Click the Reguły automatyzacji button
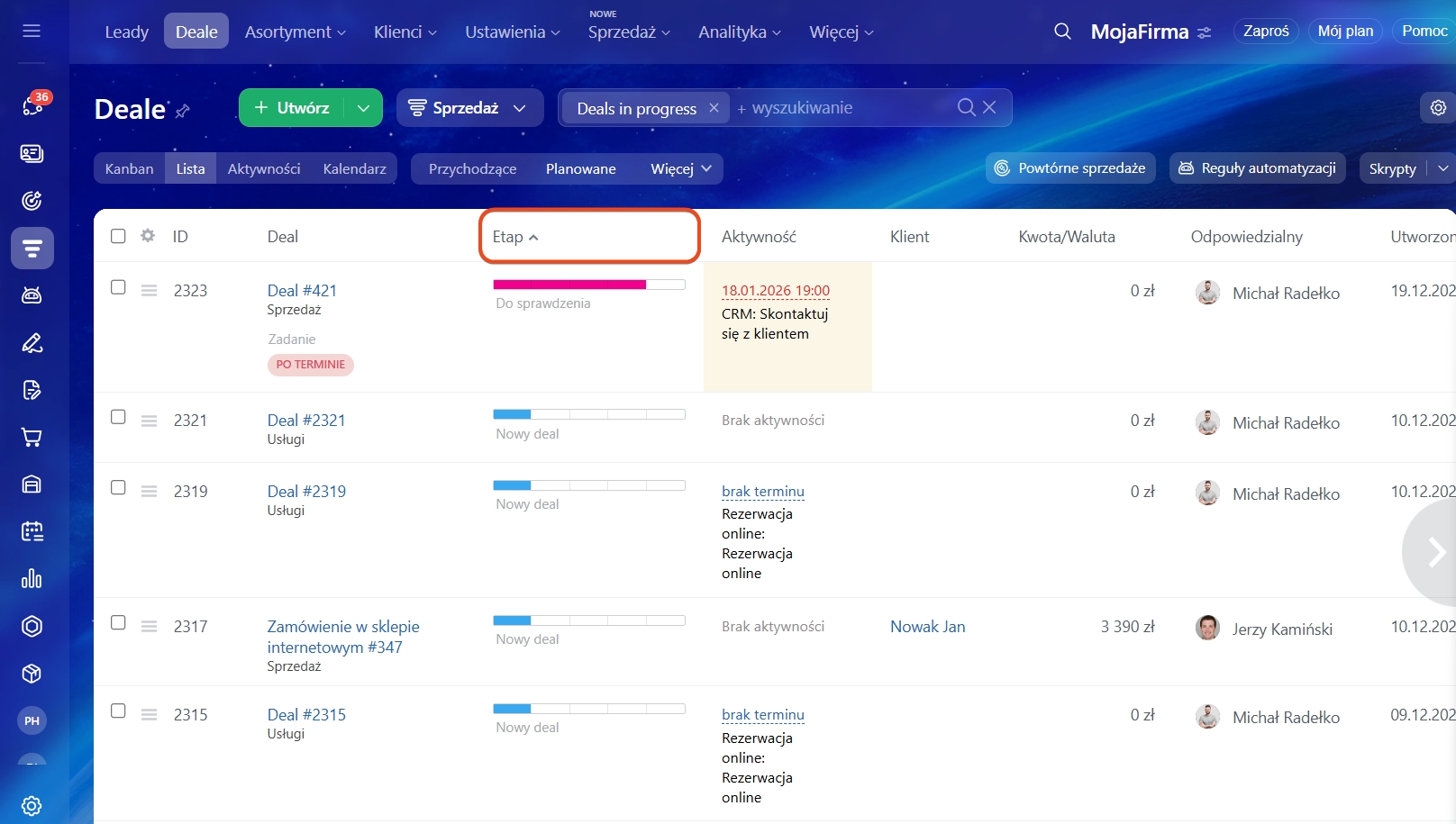 pyautogui.click(x=1257, y=168)
